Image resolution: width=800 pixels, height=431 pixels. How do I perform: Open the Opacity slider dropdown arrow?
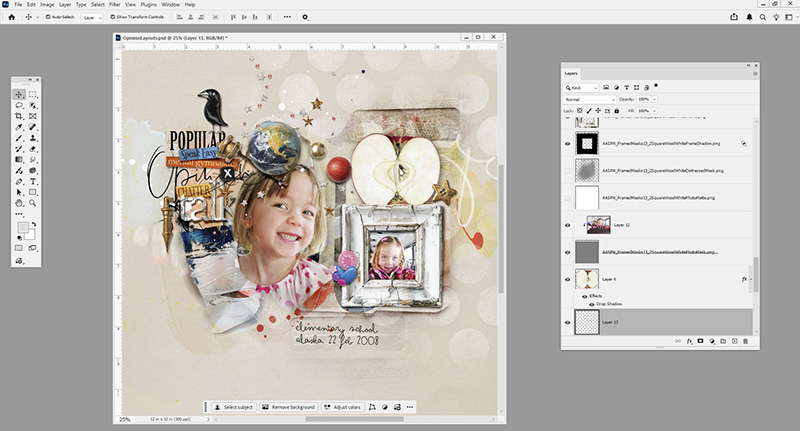point(655,99)
